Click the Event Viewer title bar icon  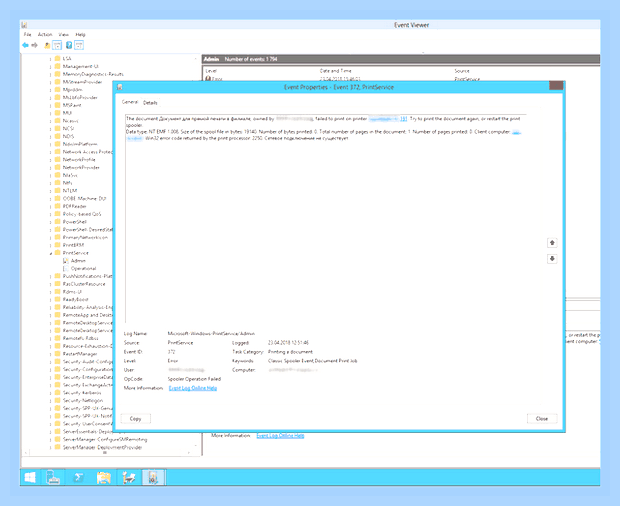coord(25,25)
